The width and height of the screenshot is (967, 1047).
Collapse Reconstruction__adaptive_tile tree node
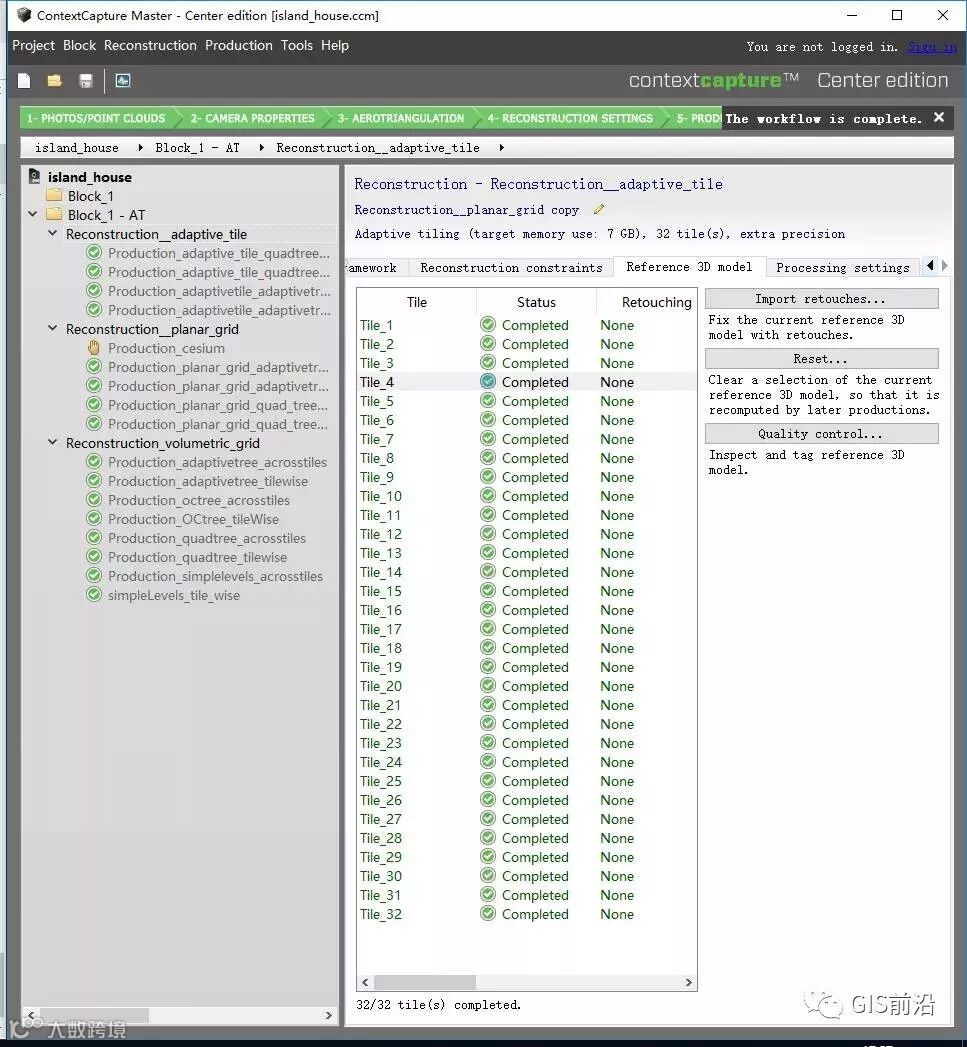pos(53,234)
